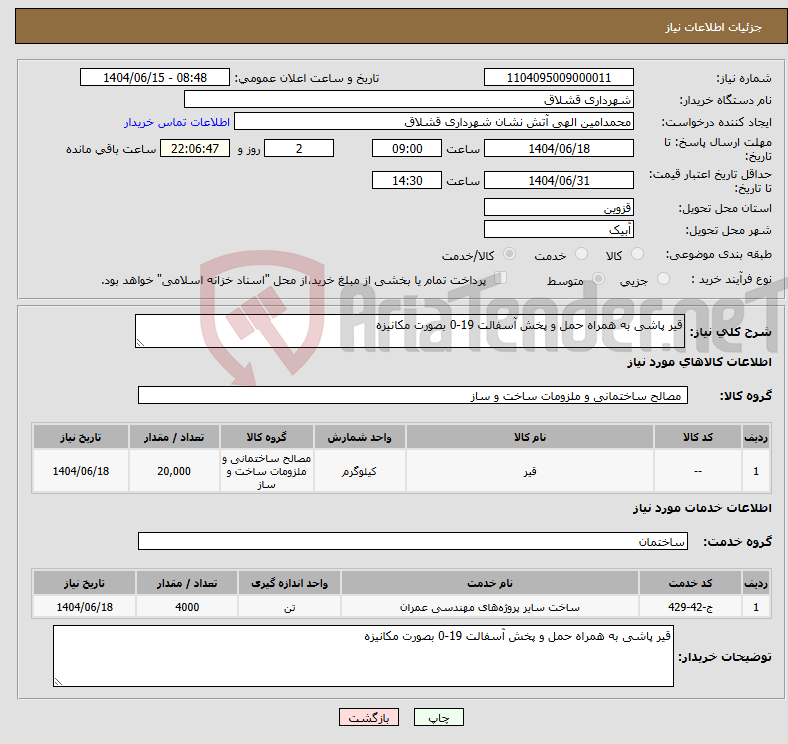Select the جزیی purchase type radio
Image resolution: width=788 pixels, height=744 pixels.
[x=663, y=278]
